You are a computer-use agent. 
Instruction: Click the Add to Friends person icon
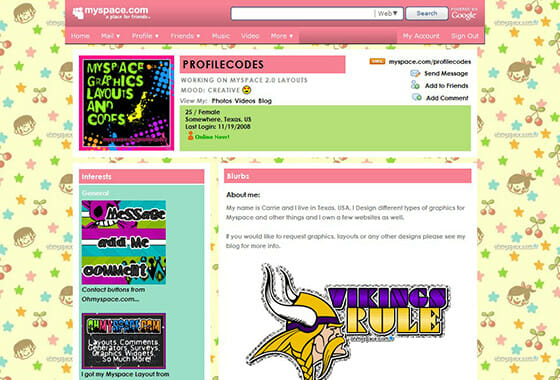tap(415, 85)
